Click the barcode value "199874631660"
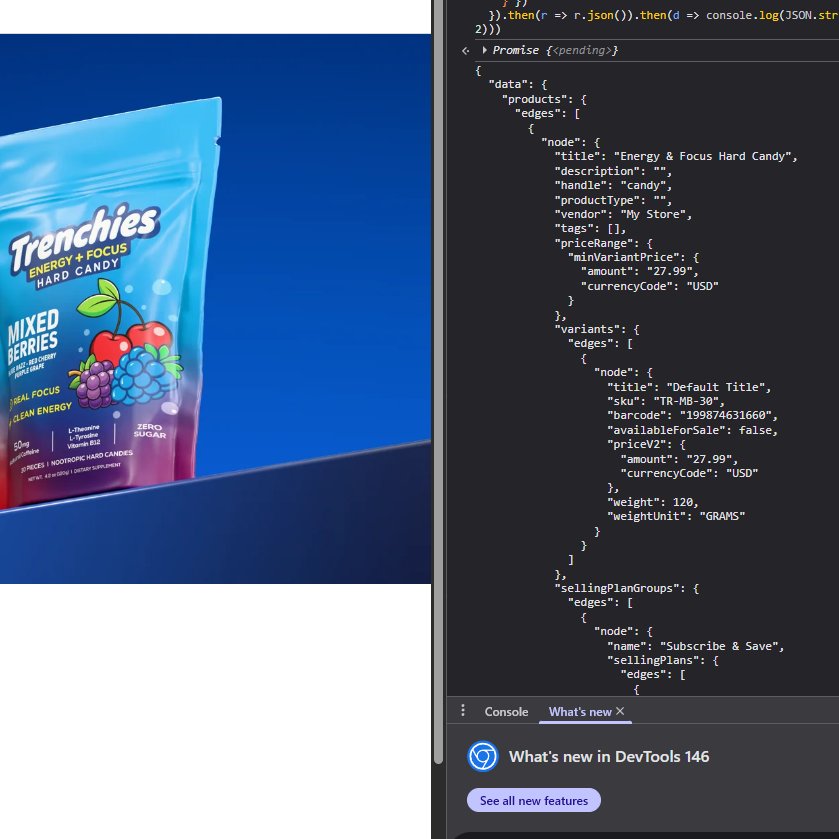The width and height of the screenshot is (839, 839). [x=728, y=415]
